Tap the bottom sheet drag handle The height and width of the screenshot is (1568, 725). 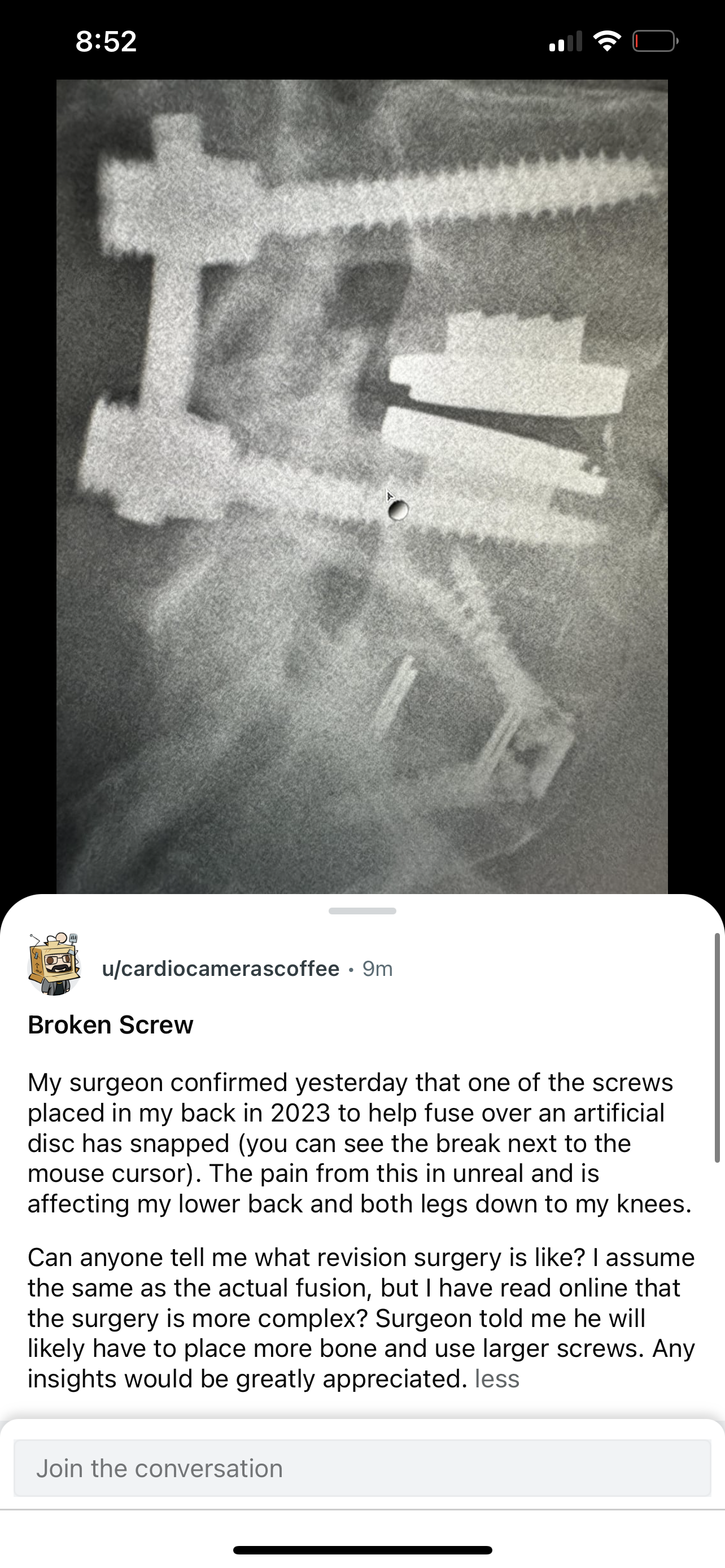click(x=362, y=910)
